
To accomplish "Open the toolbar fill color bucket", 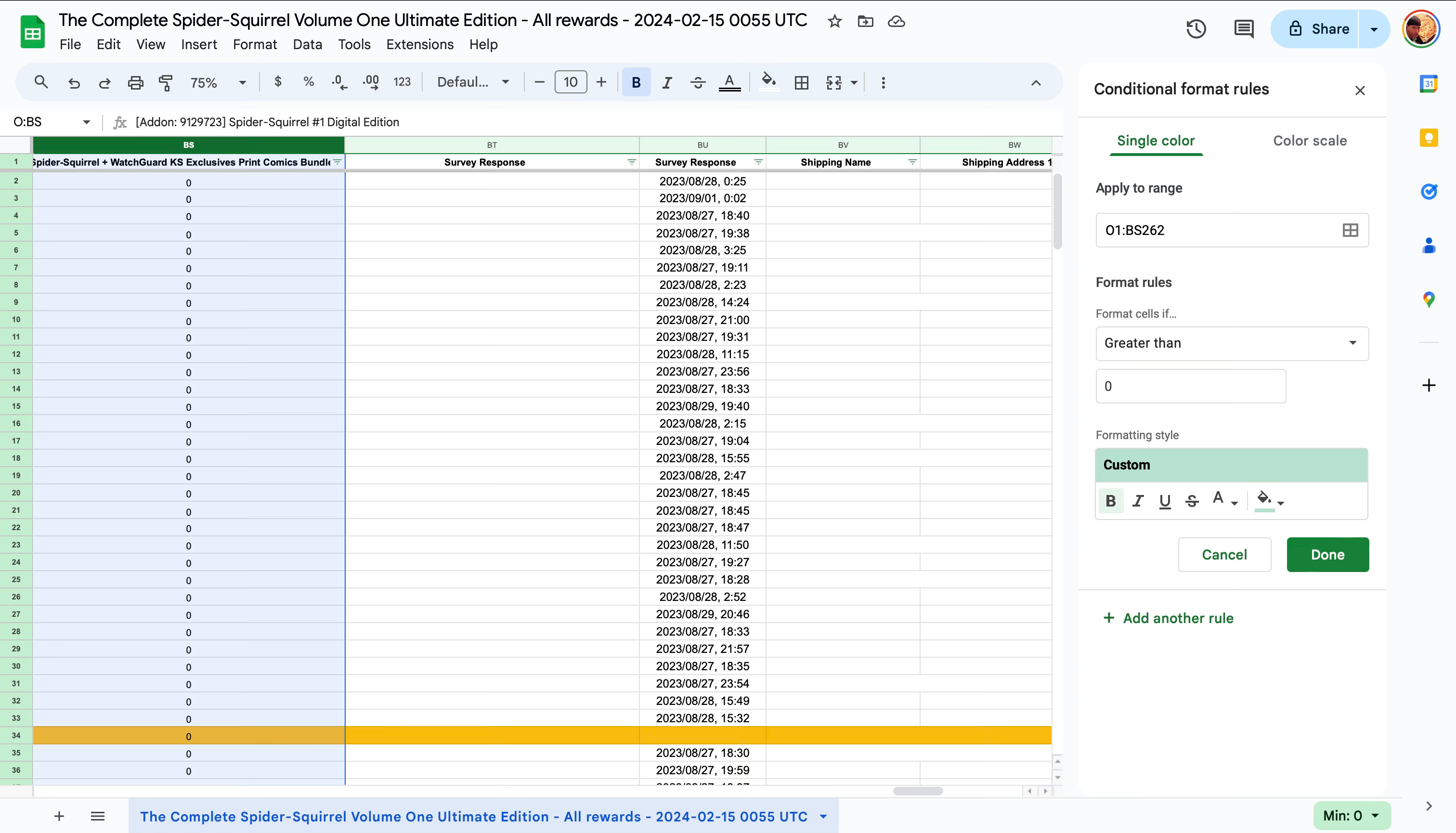I will pos(768,81).
